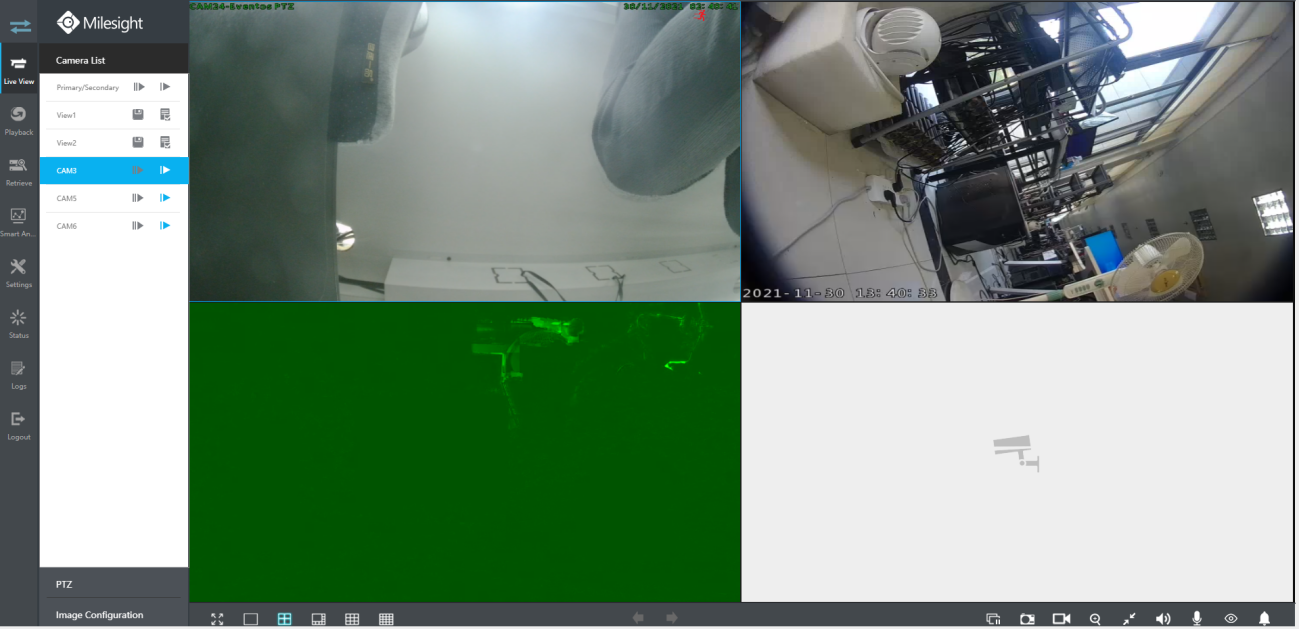The width and height of the screenshot is (1299, 629).
Task: Start recording with the video camera icon
Action: click(x=1061, y=619)
